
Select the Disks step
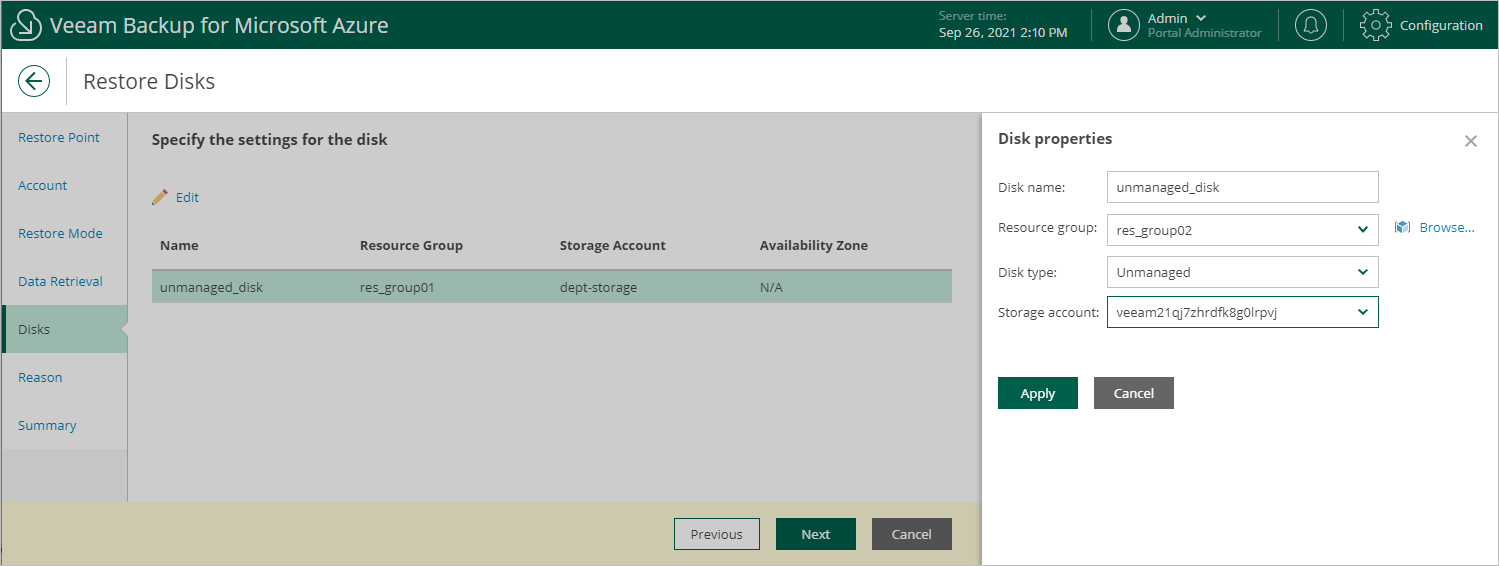pyautogui.click(x=64, y=329)
